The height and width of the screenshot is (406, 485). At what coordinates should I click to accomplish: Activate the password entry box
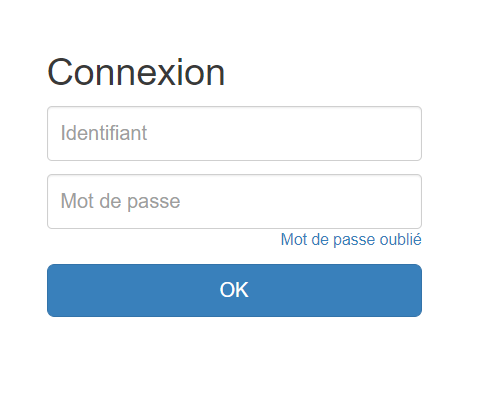click(234, 201)
